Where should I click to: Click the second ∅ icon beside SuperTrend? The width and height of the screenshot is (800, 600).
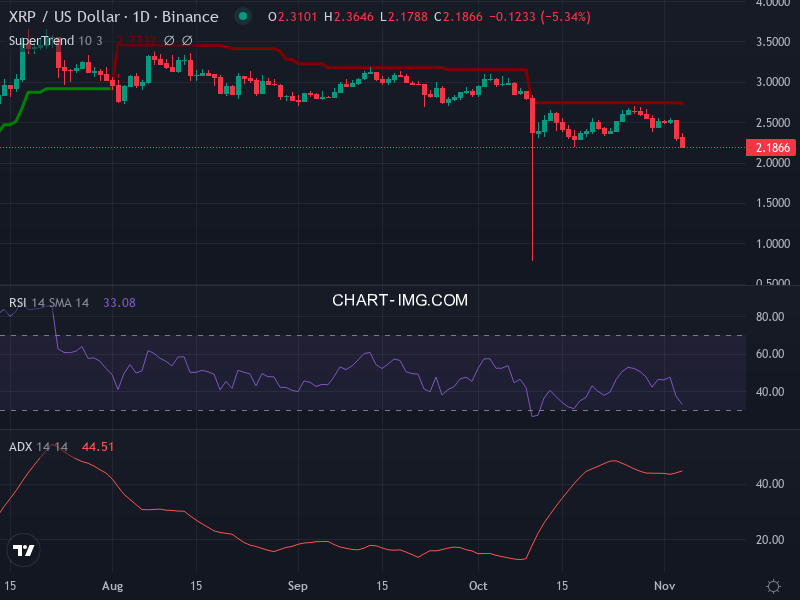point(187,42)
